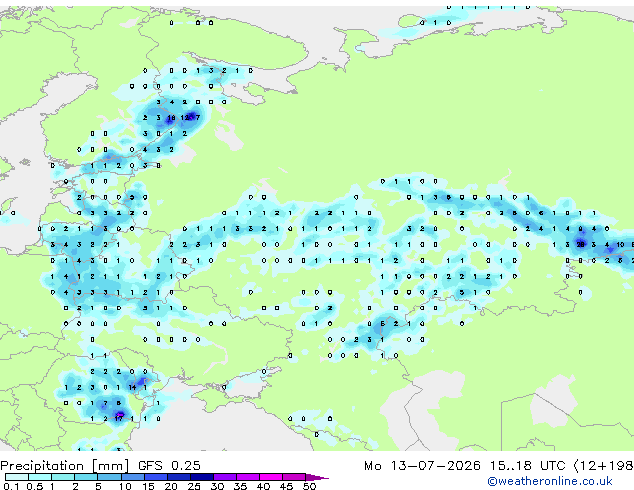Click the 'Precipitation [mm]' title label
634x490 pixels.
tap(65, 466)
